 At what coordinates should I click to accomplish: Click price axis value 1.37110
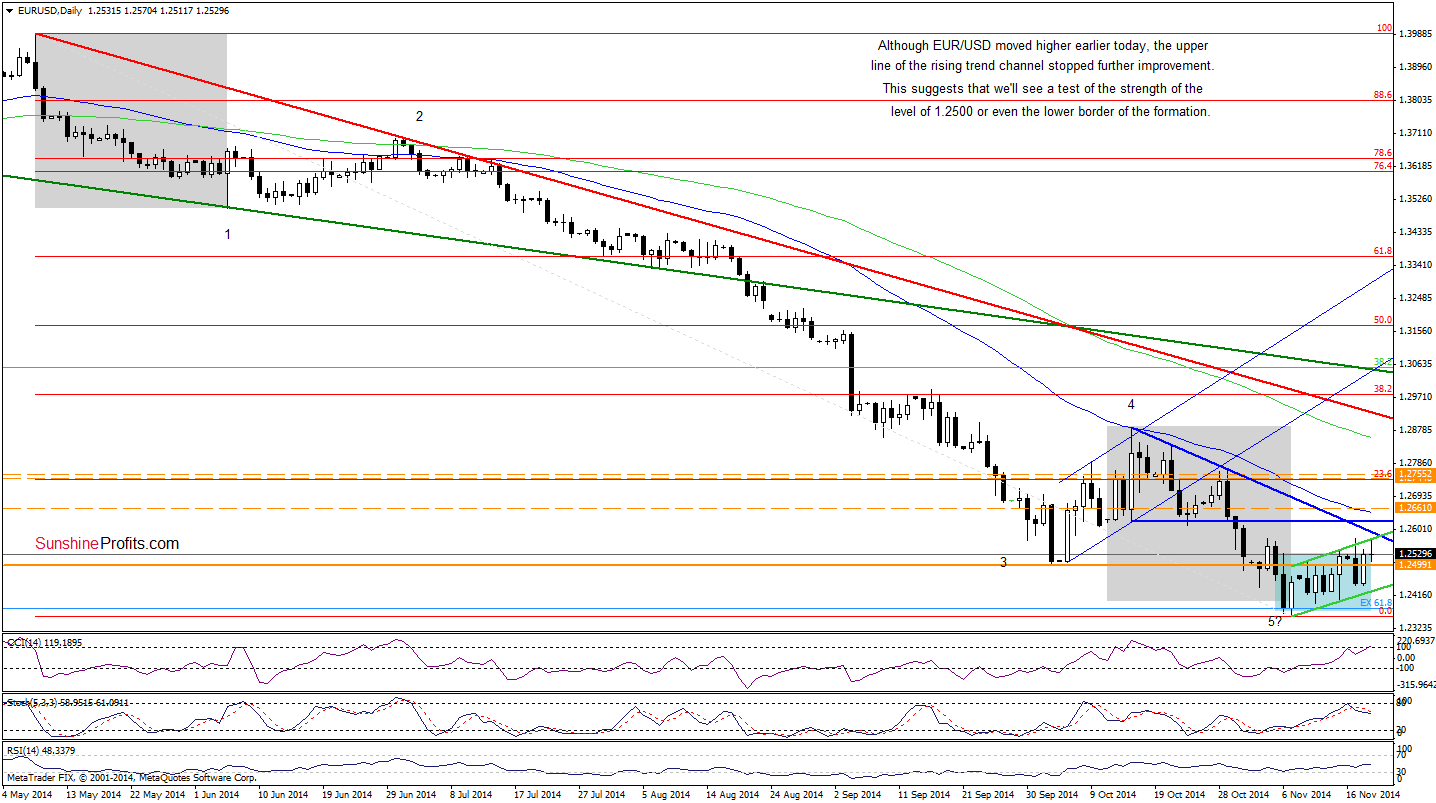pyautogui.click(x=1415, y=133)
